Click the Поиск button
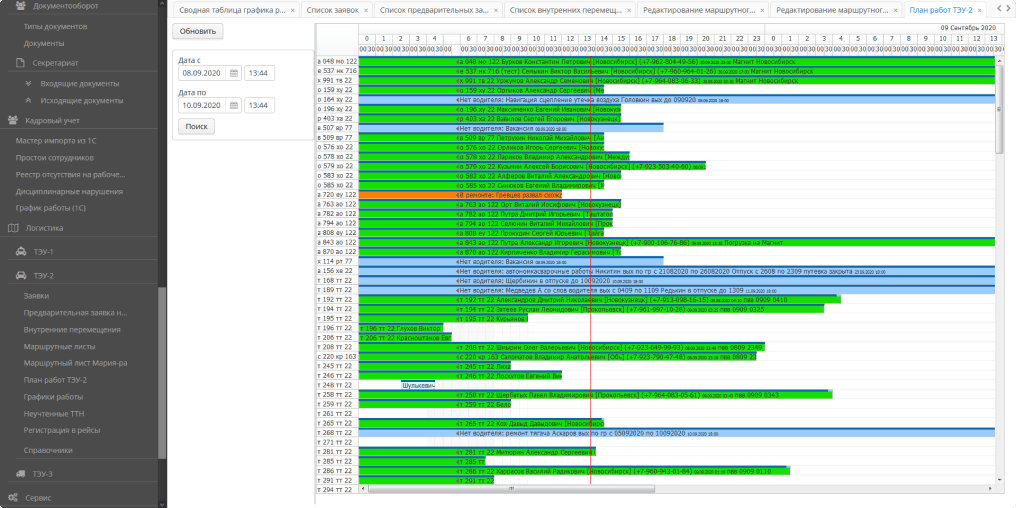Viewport: 1016px width, 508px height. 196,127
